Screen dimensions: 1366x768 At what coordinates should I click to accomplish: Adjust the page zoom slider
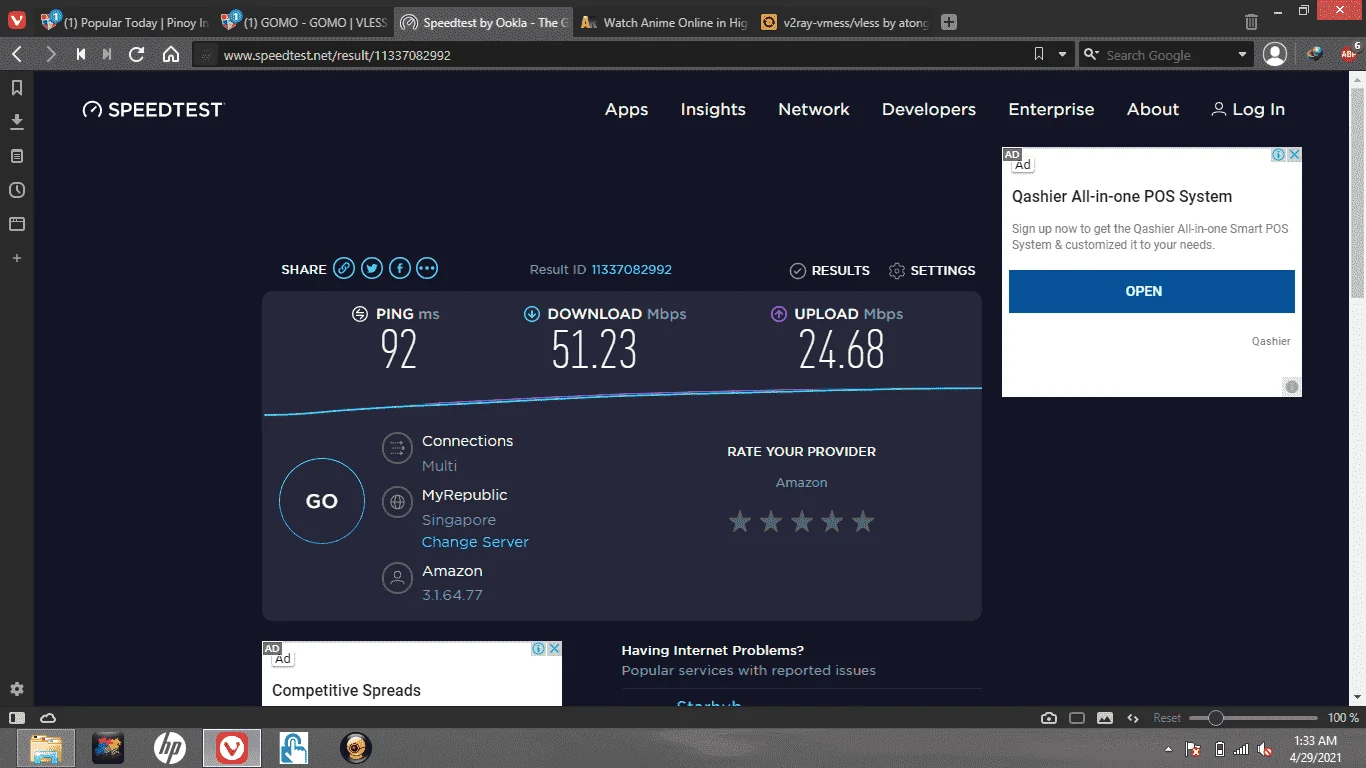pyautogui.click(x=1253, y=718)
